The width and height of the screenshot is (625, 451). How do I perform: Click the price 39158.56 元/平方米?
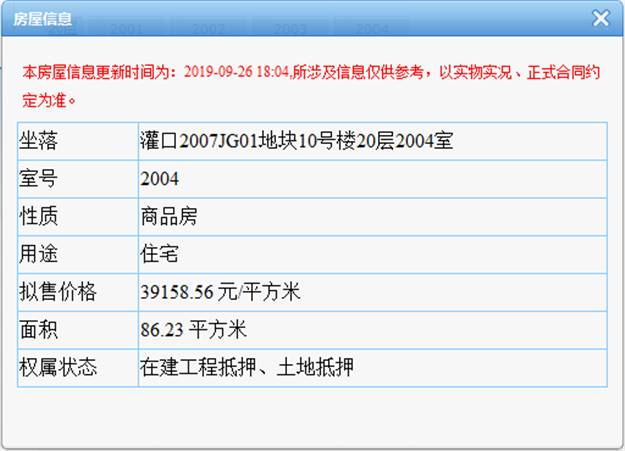pos(221,293)
